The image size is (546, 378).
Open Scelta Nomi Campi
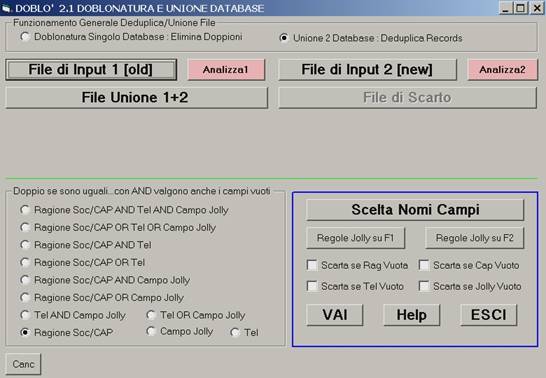(415, 210)
